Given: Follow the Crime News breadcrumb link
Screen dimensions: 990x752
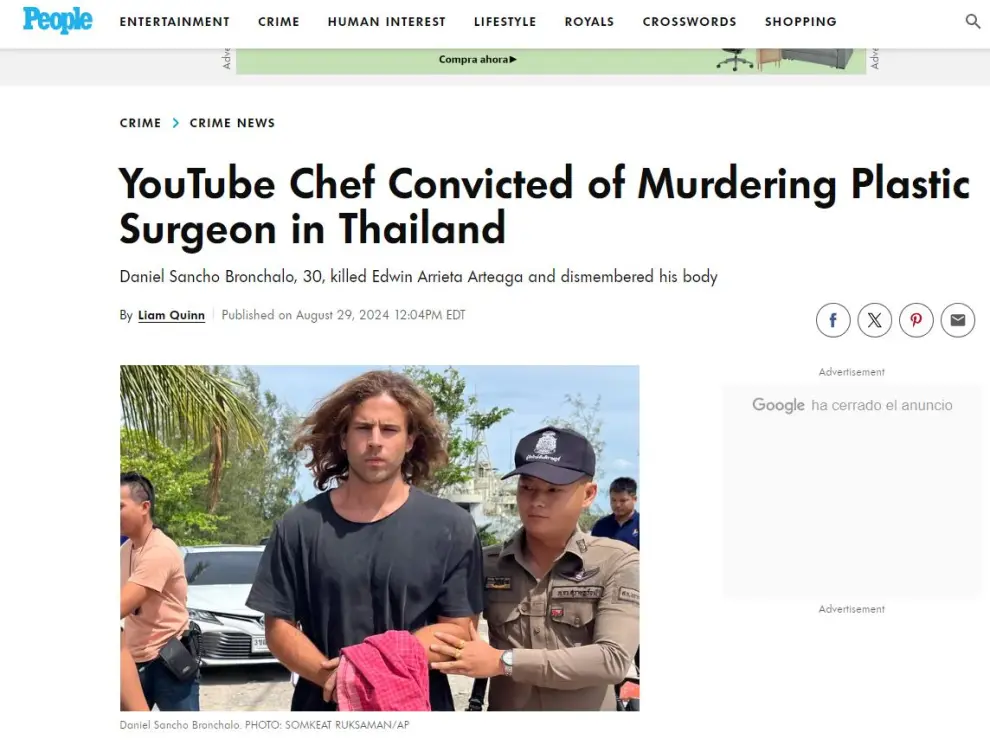Looking at the screenshot, I should 232,123.
